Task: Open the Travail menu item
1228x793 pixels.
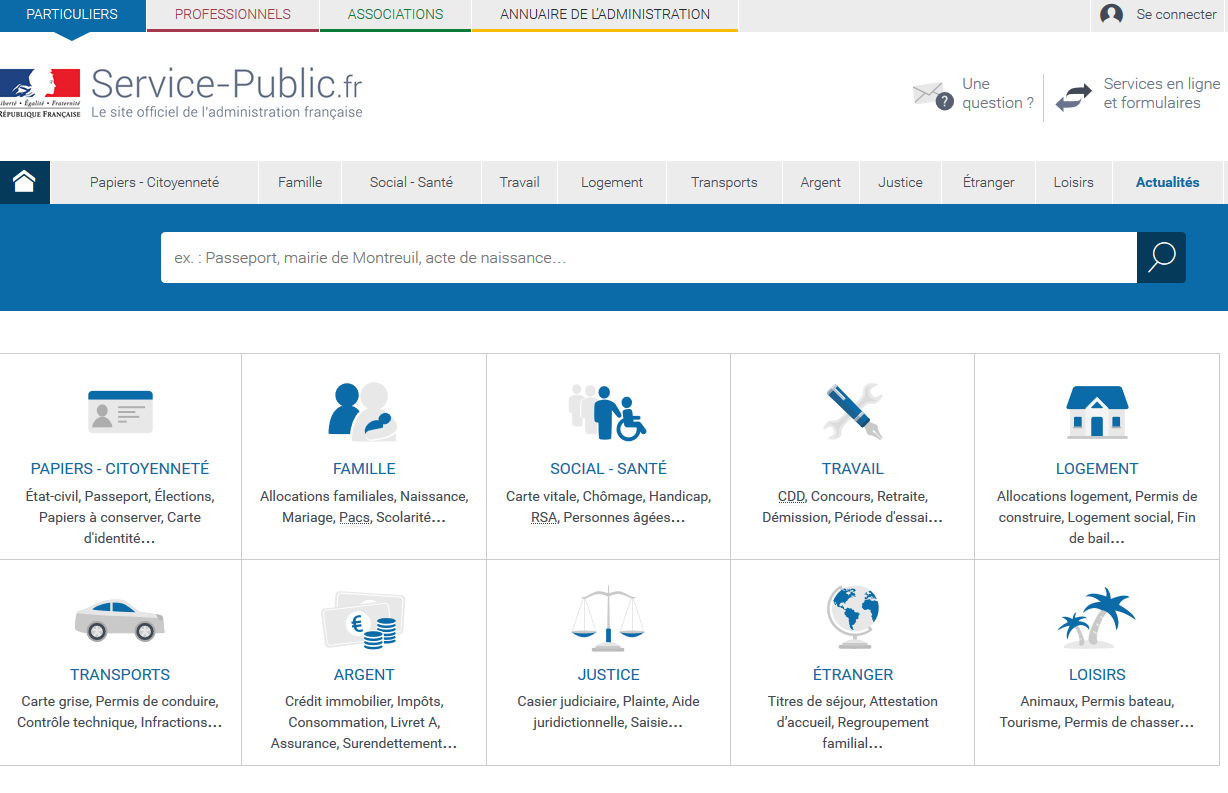Action: tap(519, 182)
